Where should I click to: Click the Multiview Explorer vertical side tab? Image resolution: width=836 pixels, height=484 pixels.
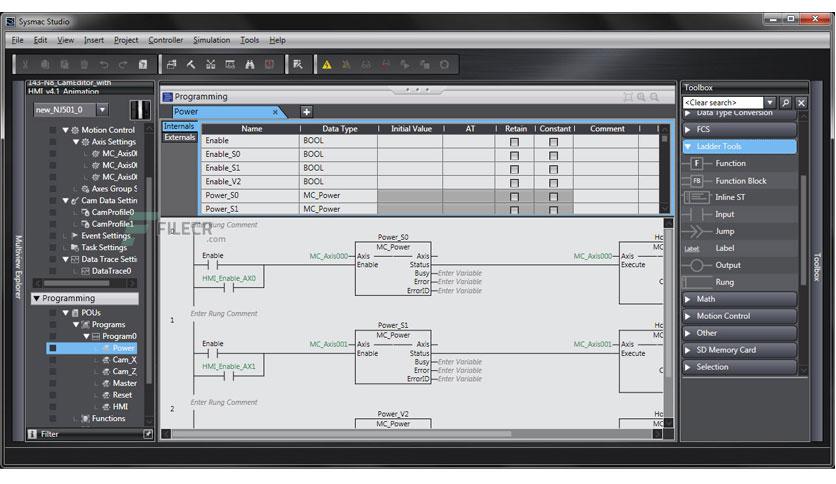point(18,267)
